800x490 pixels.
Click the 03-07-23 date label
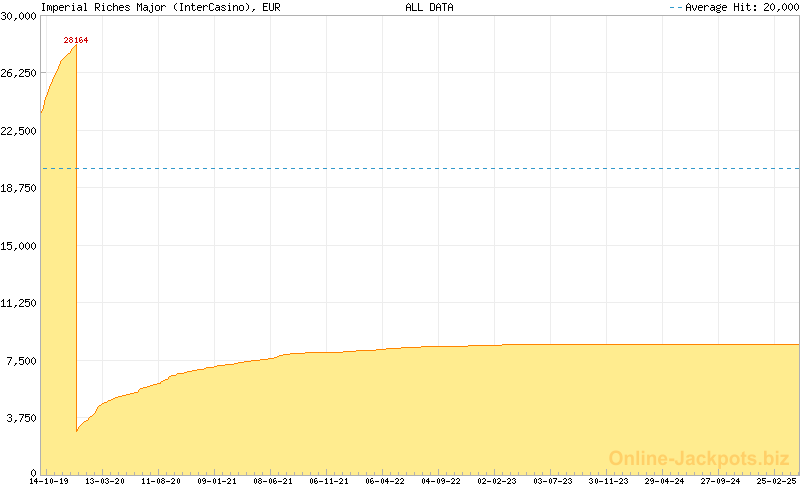coord(553,481)
